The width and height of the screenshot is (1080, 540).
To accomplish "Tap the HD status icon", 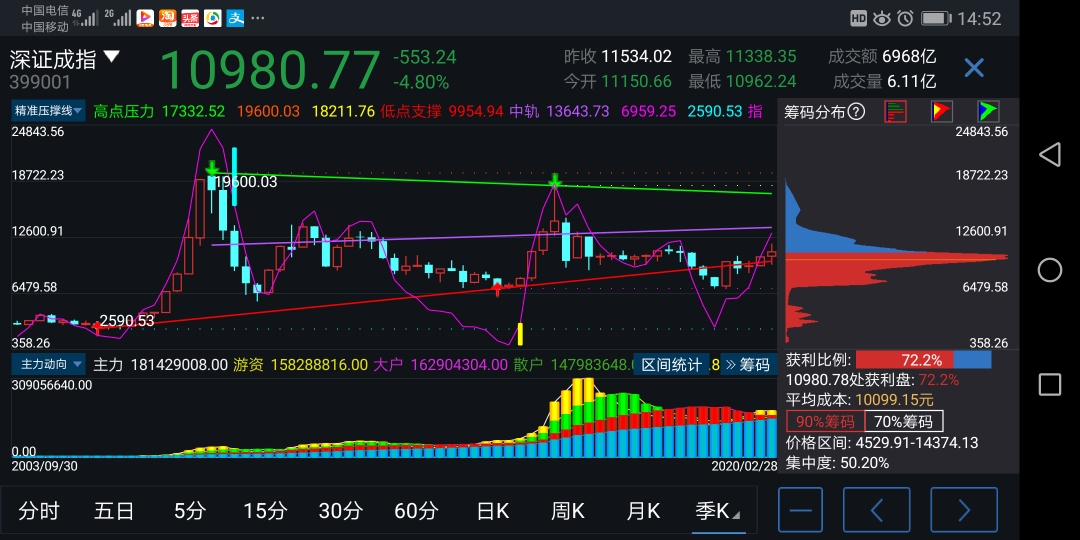I will tap(858, 19).
